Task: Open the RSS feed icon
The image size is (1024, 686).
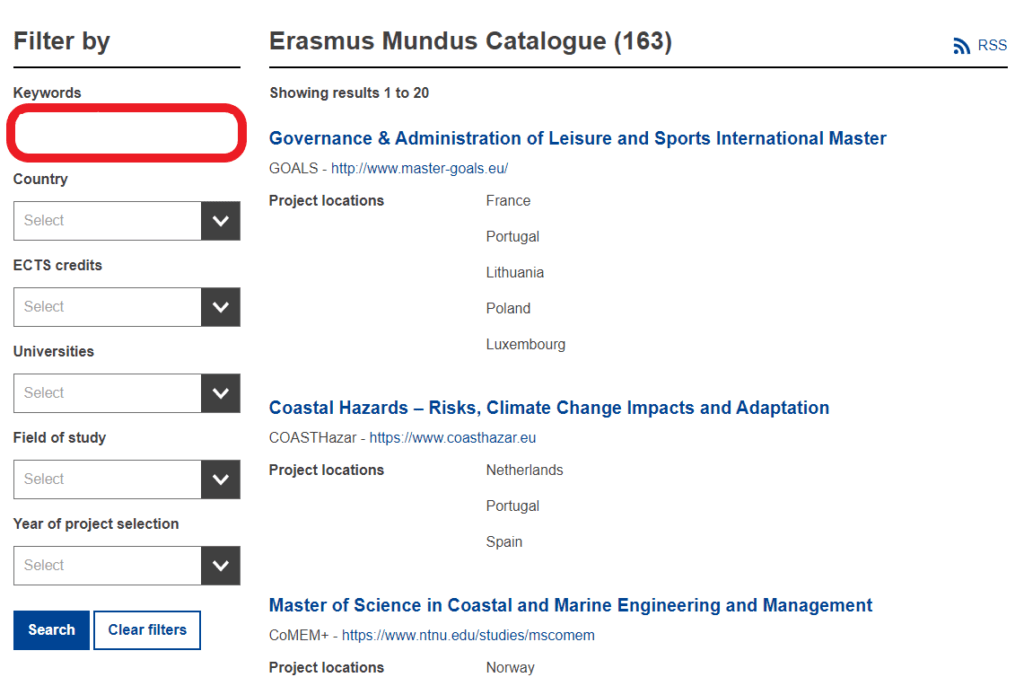Action: [961, 46]
